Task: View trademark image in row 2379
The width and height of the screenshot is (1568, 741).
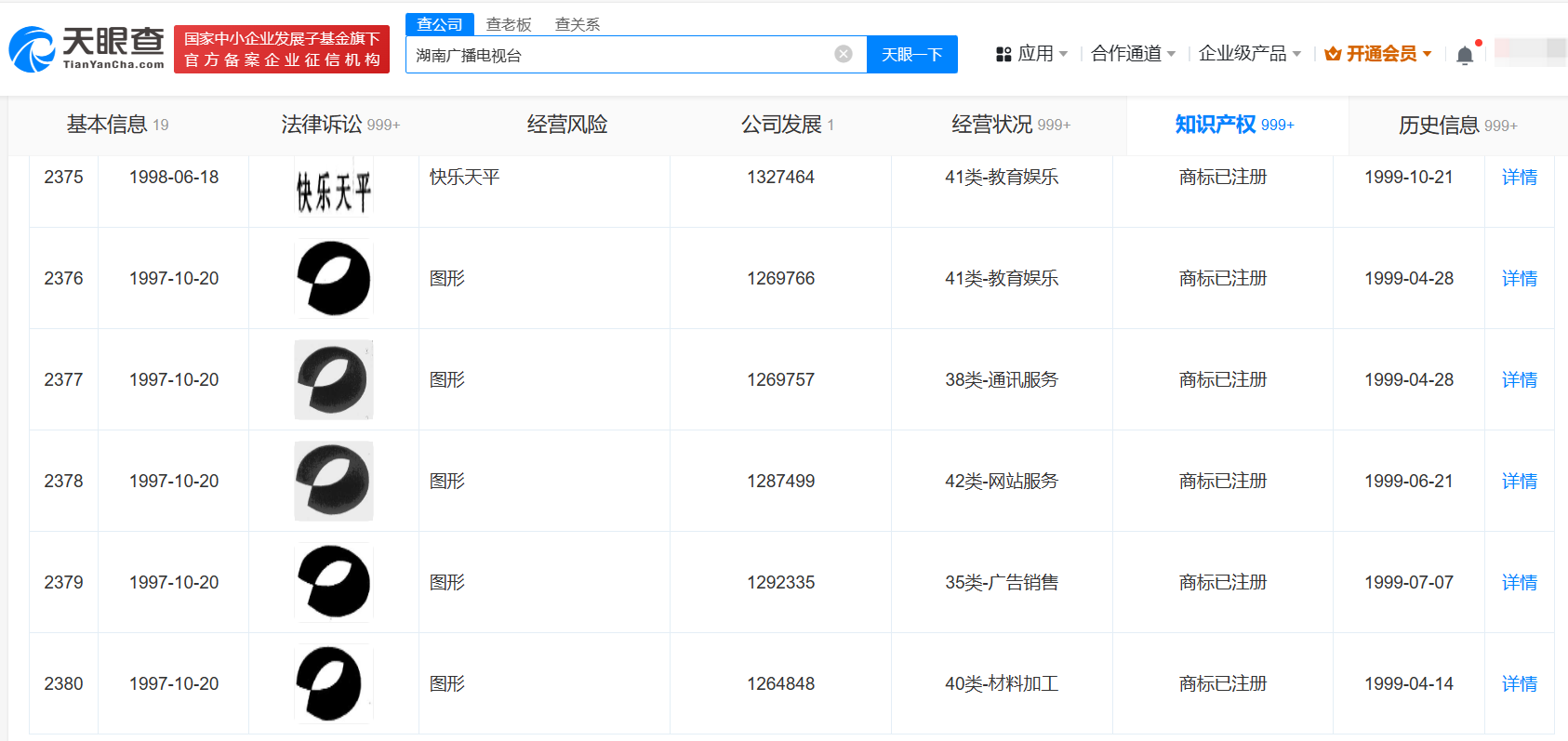Action: coord(334,582)
